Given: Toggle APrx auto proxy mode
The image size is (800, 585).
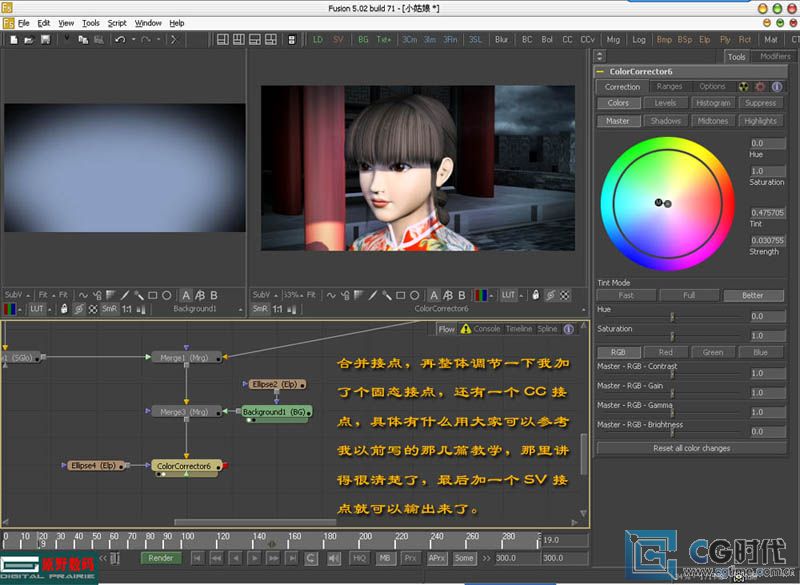Looking at the screenshot, I should coord(437,558).
